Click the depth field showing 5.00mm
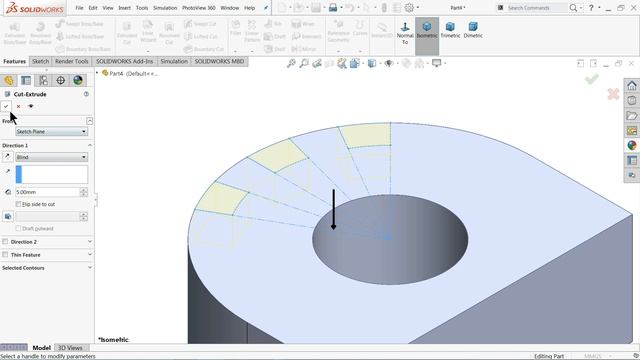The image size is (640, 360). (x=48, y=192)
